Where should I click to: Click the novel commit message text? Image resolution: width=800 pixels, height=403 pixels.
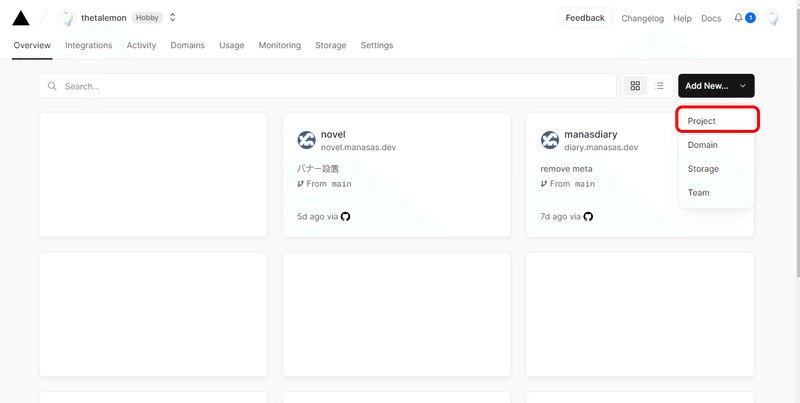tap(318, 169)
